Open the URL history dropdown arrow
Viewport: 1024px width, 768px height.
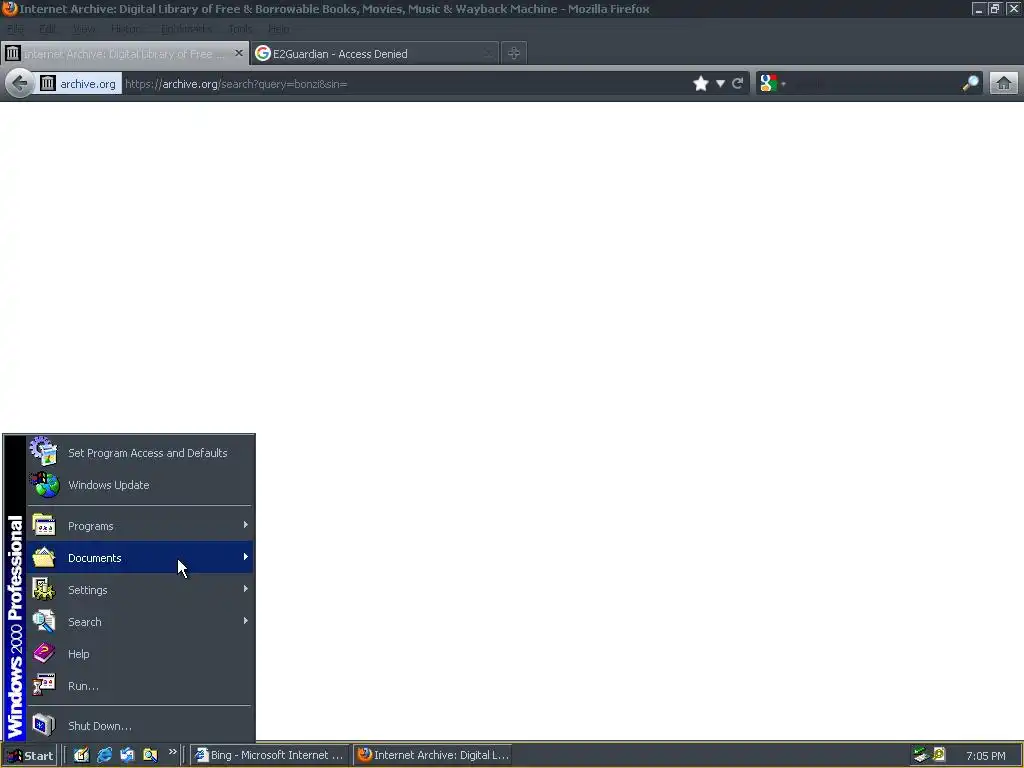click(x=720, y=84)
